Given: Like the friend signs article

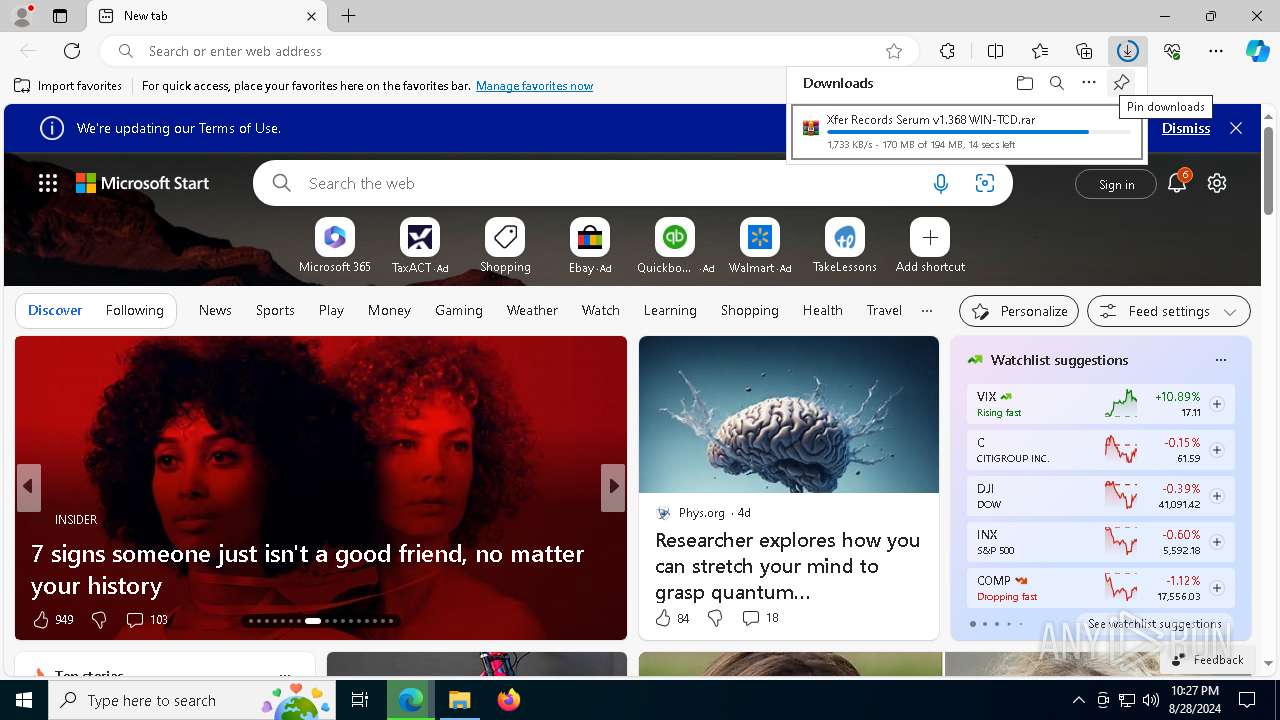Looking at the screenshot, I should (x=41, y=620).
